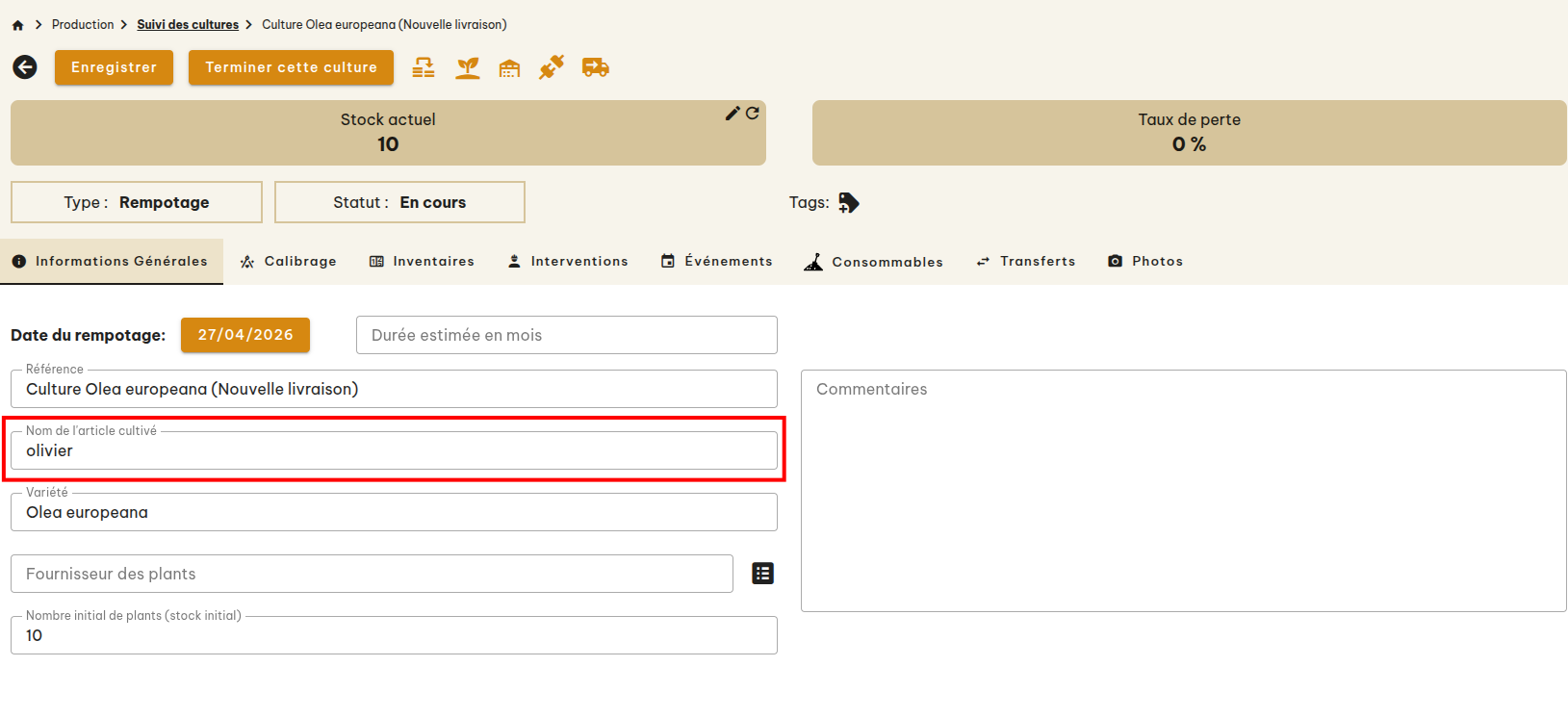This screenshot has height=718, width=1568.
Task: Focus the Durée estimée en mois field
Action: pos(567,335)
